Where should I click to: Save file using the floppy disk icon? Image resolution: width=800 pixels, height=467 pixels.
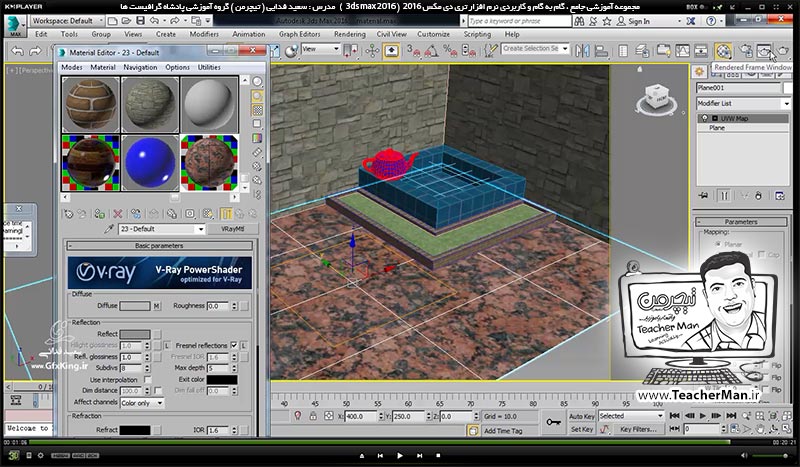pyautogui.click(x=140, y=21)
